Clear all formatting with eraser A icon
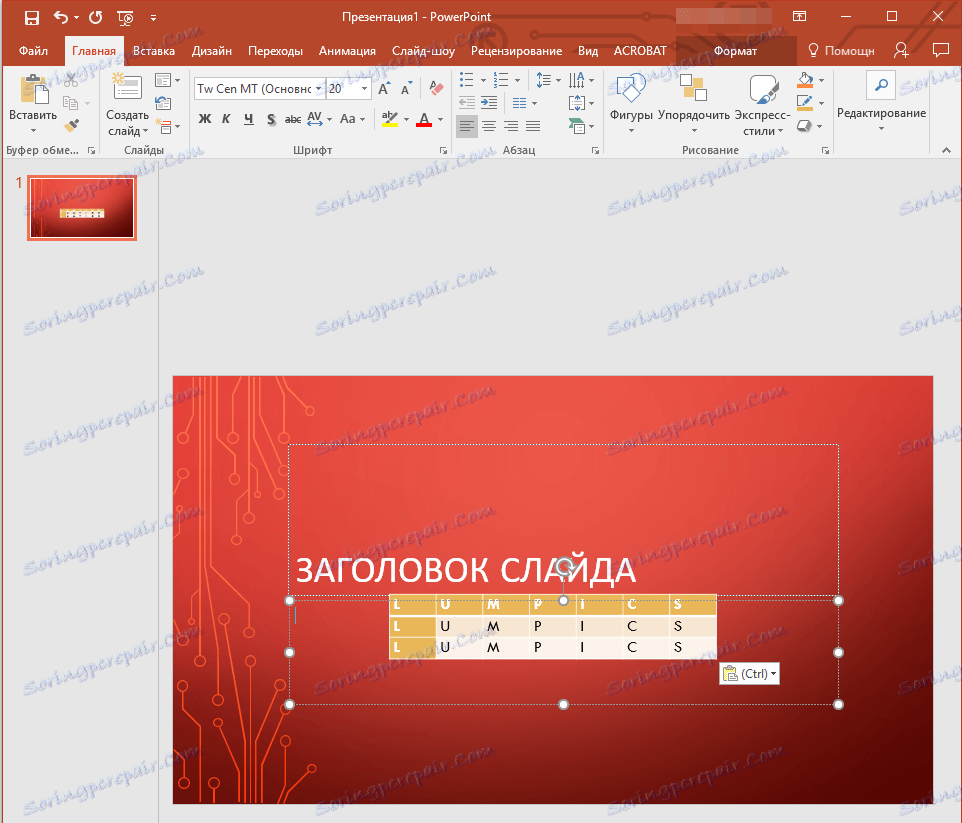 click(x=436, y=88)
